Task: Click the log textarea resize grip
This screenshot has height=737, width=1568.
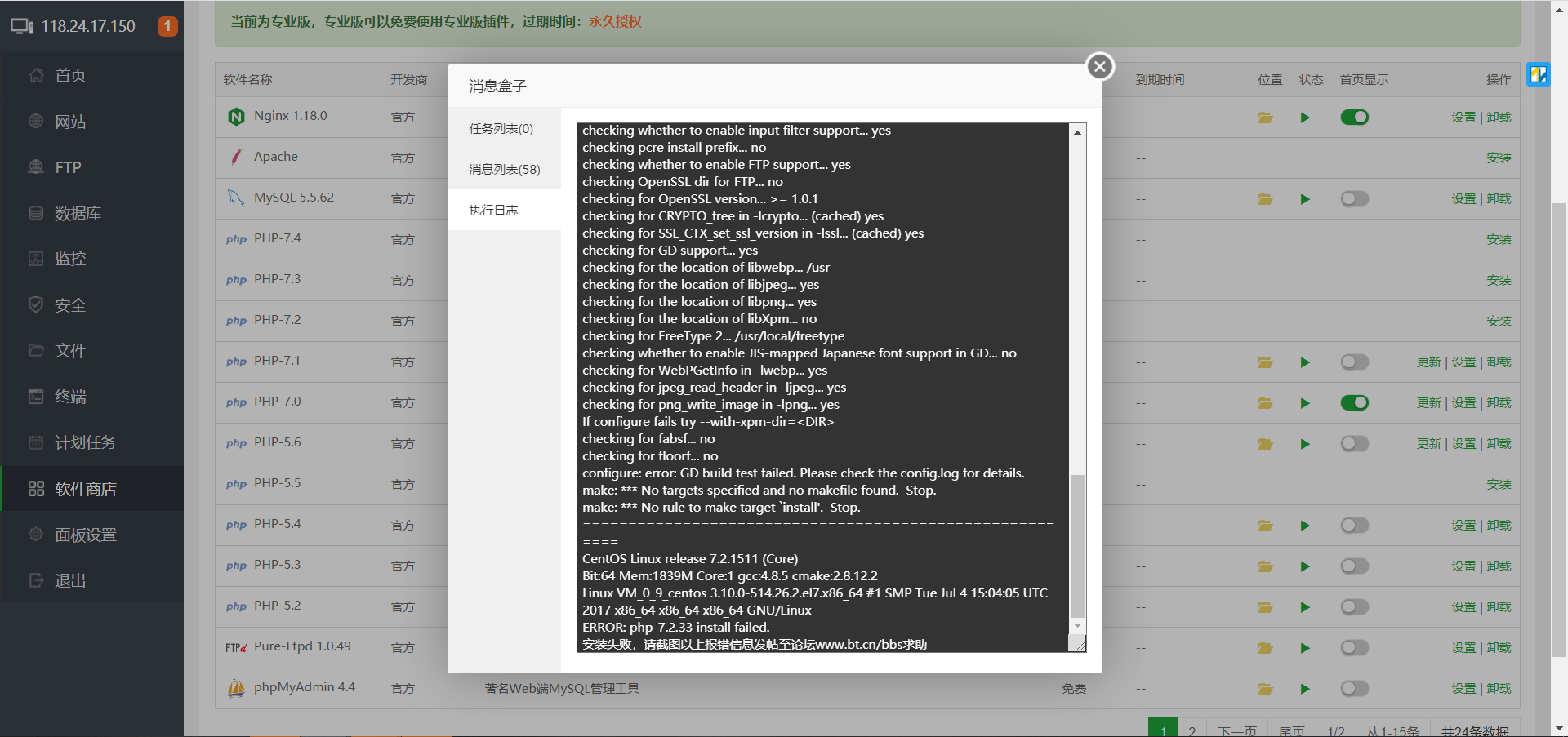Action: pyautogui.click(x=1079, y=645)
